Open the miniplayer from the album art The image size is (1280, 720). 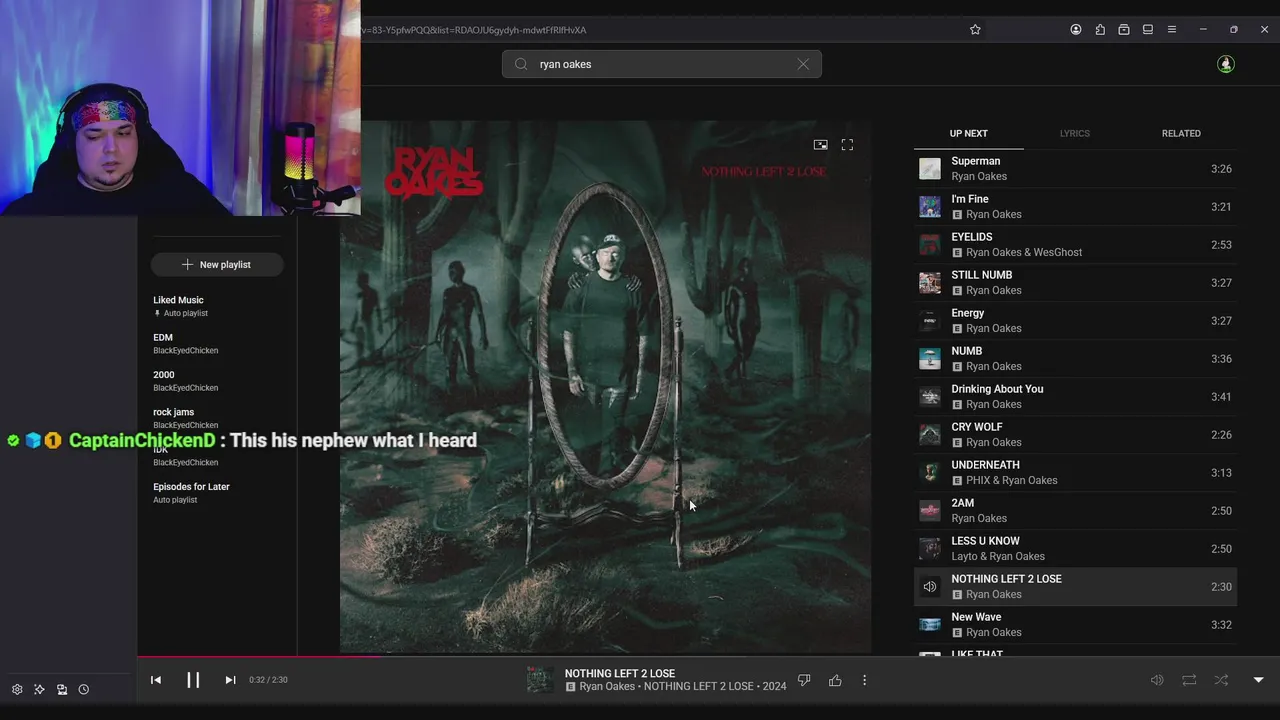click(820, 145)
